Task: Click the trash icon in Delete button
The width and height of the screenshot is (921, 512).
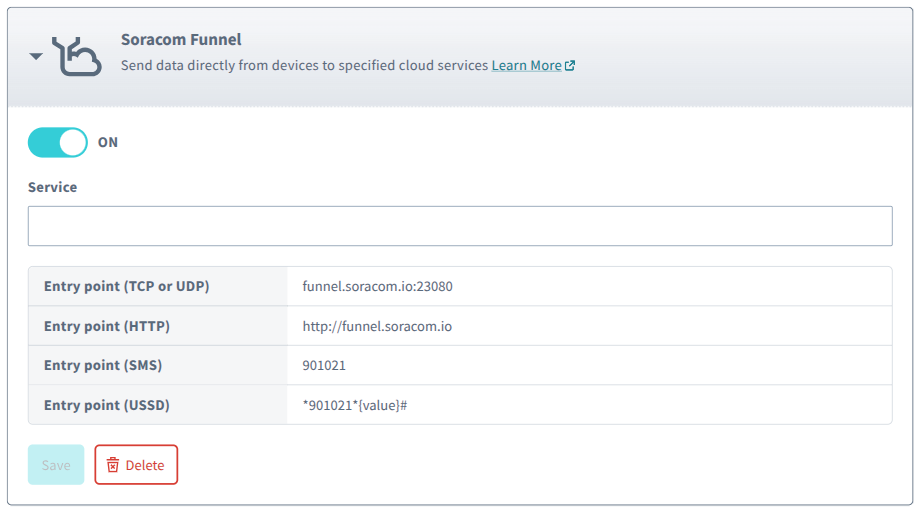Action: tap(113, 465)
